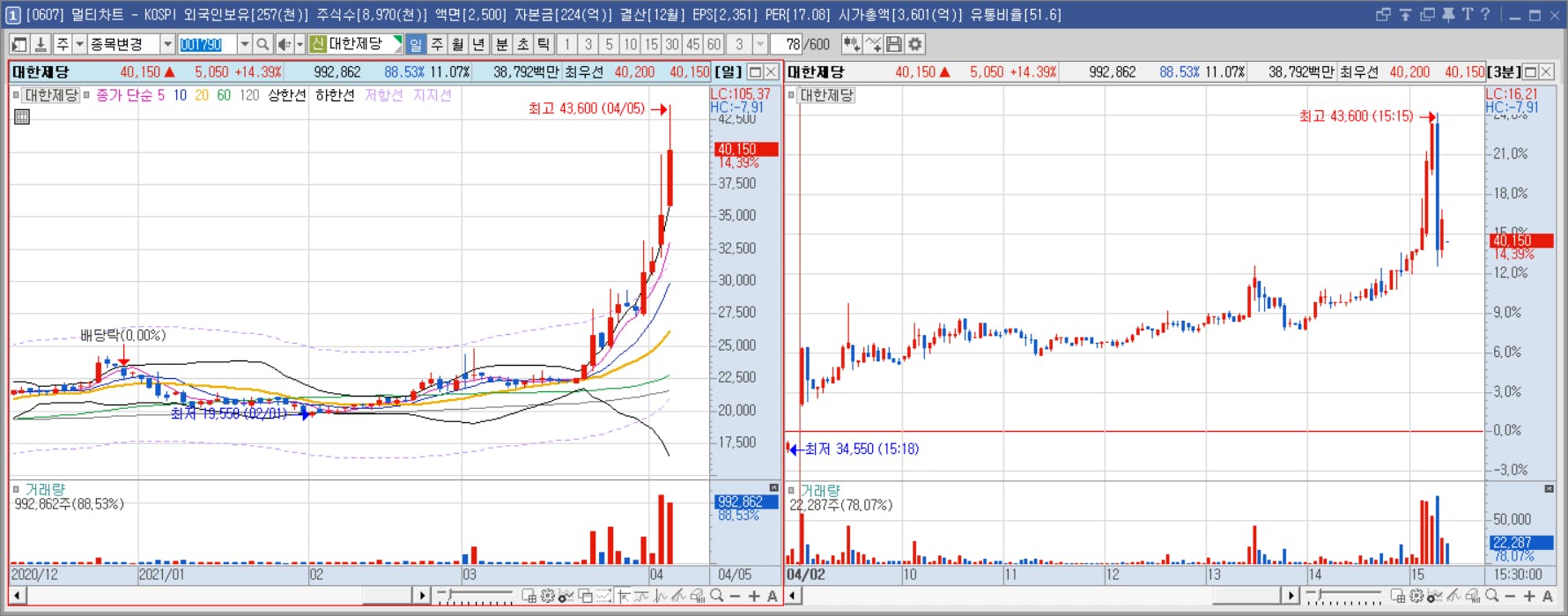Select the 60 interval tab
This screenshot has width=1568, height=616.
[x=714, y=44]
